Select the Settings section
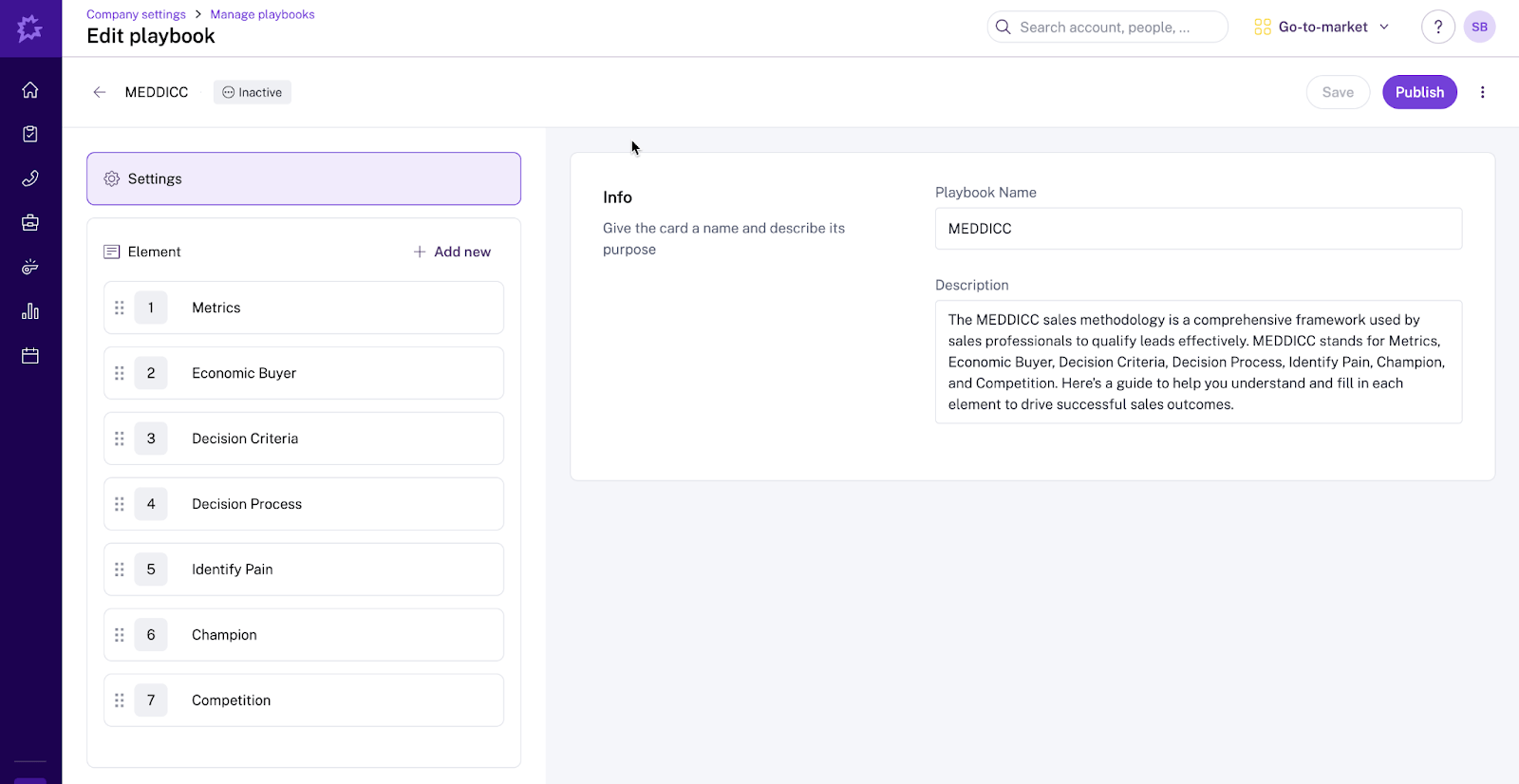1519x784 pixels. click(x=304, y=178)
